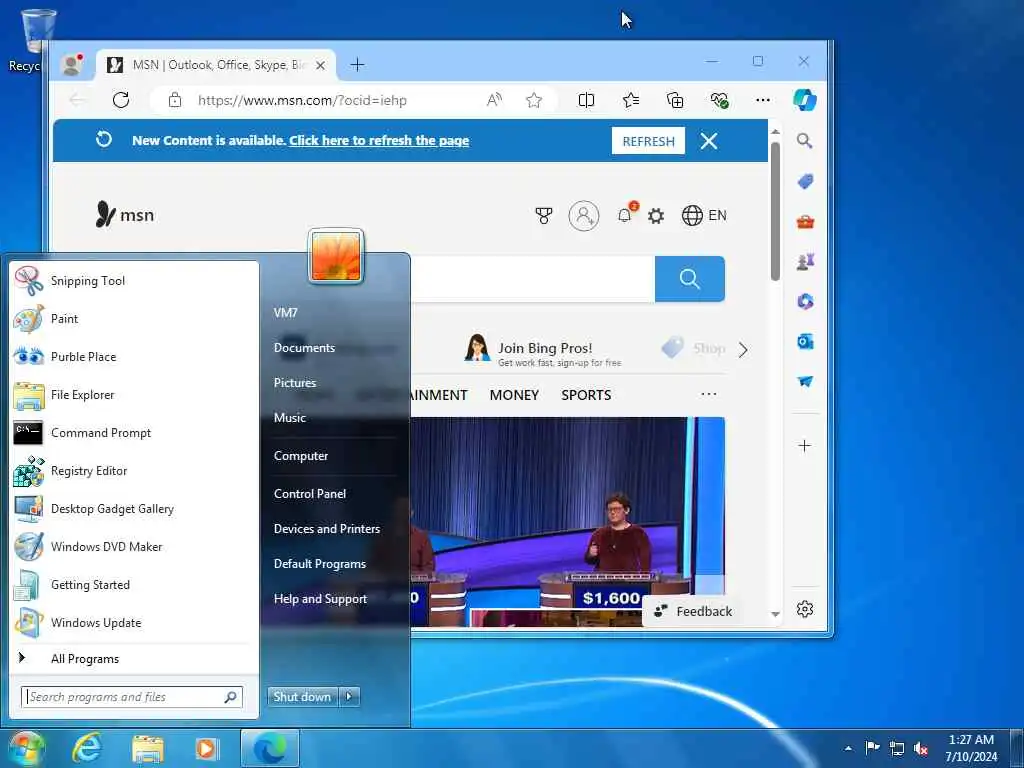
Task: Click the Read aloud icon
Action: 494,100
